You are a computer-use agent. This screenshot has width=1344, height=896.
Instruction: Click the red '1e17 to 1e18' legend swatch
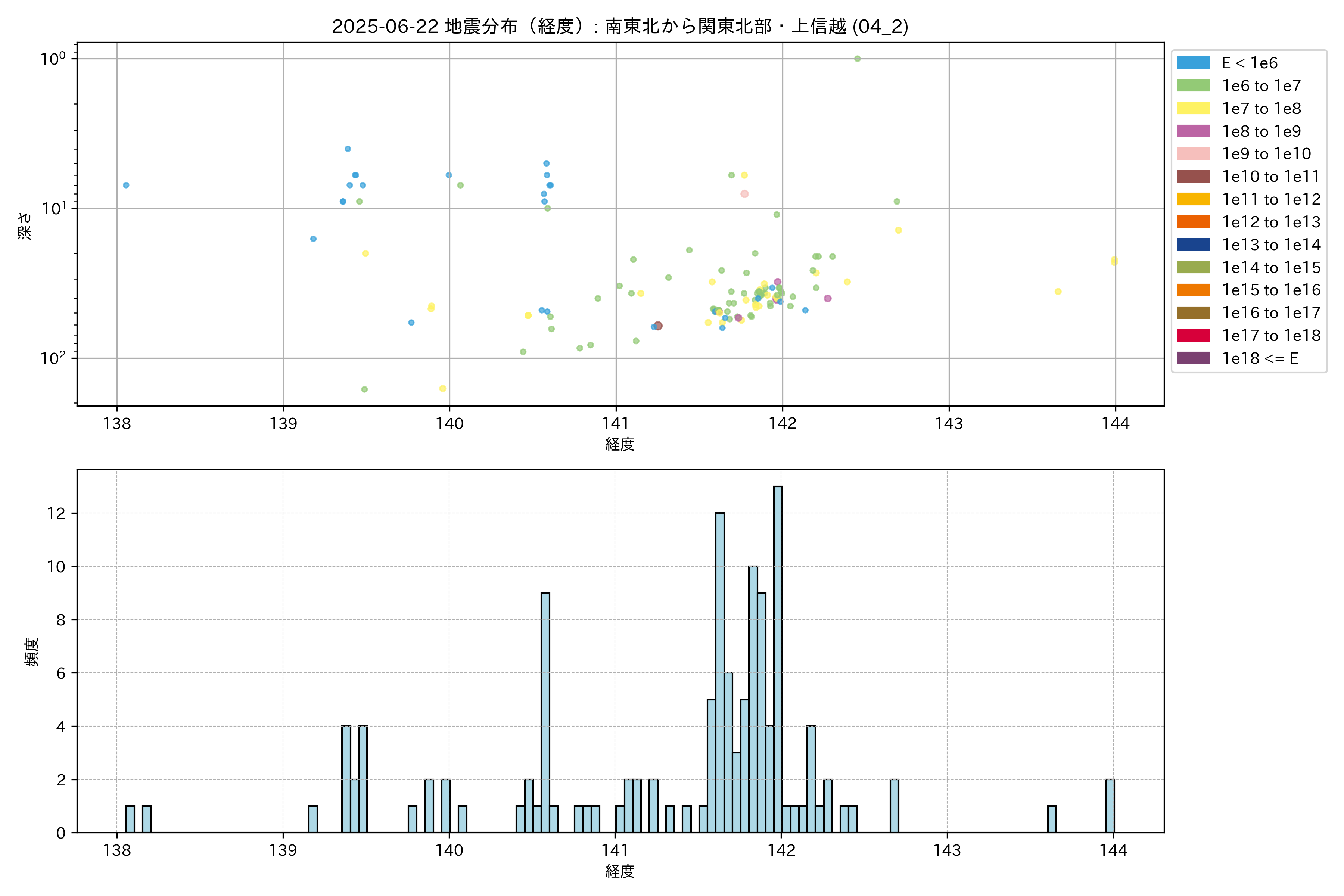tap(1193, 335)
